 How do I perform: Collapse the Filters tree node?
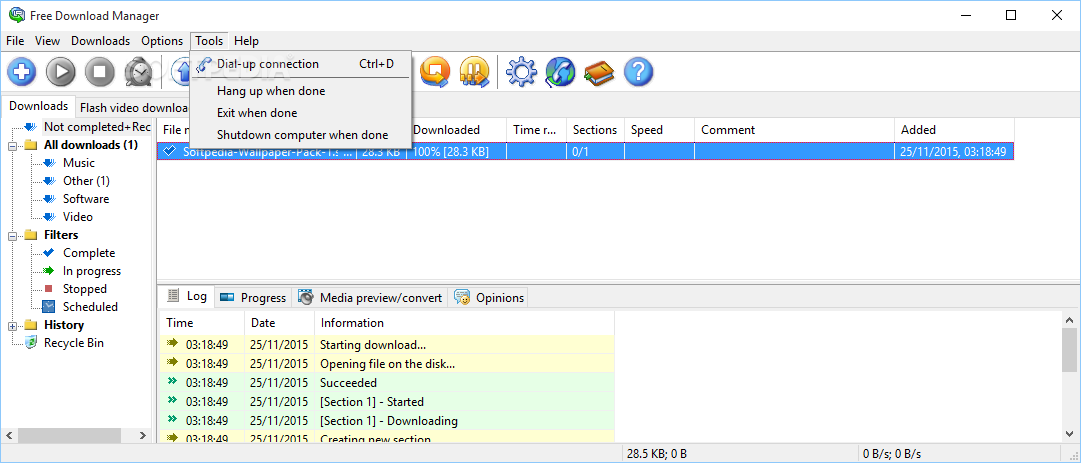tap(12, 236)
